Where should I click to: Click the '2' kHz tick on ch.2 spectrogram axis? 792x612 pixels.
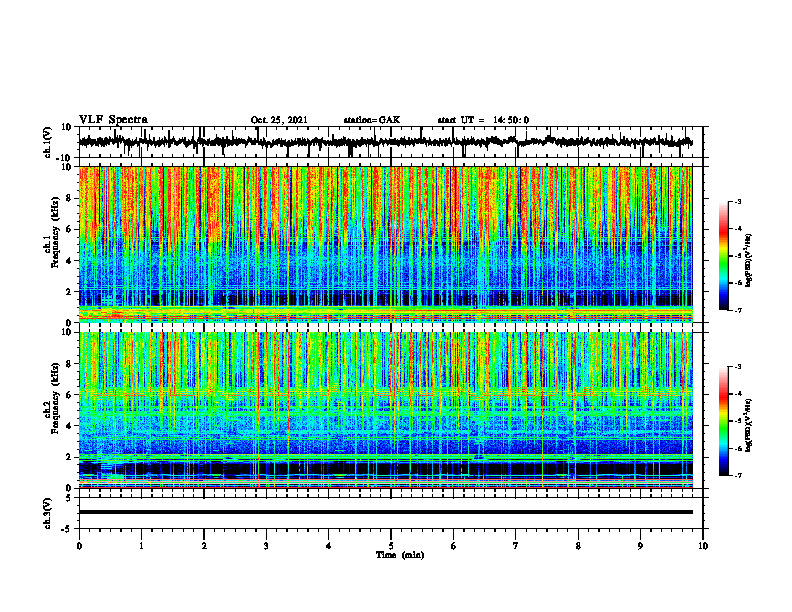[x=70, y=457]
